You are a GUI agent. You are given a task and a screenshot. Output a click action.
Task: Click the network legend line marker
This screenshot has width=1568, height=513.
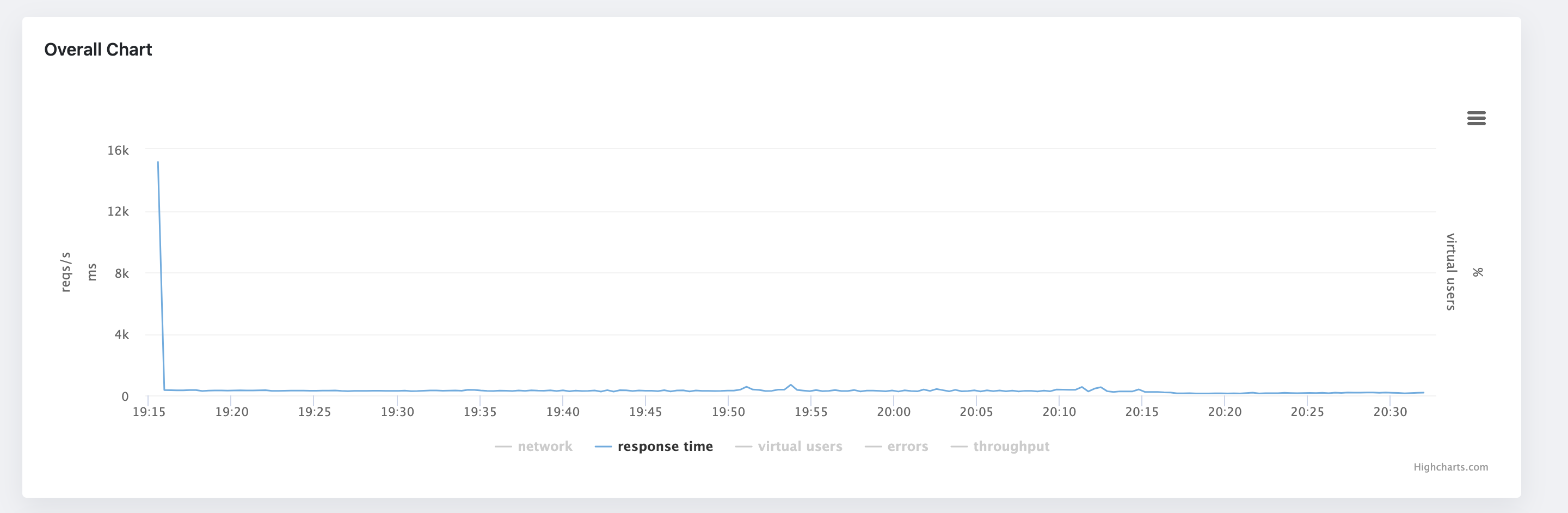click(x=503, y=447)
